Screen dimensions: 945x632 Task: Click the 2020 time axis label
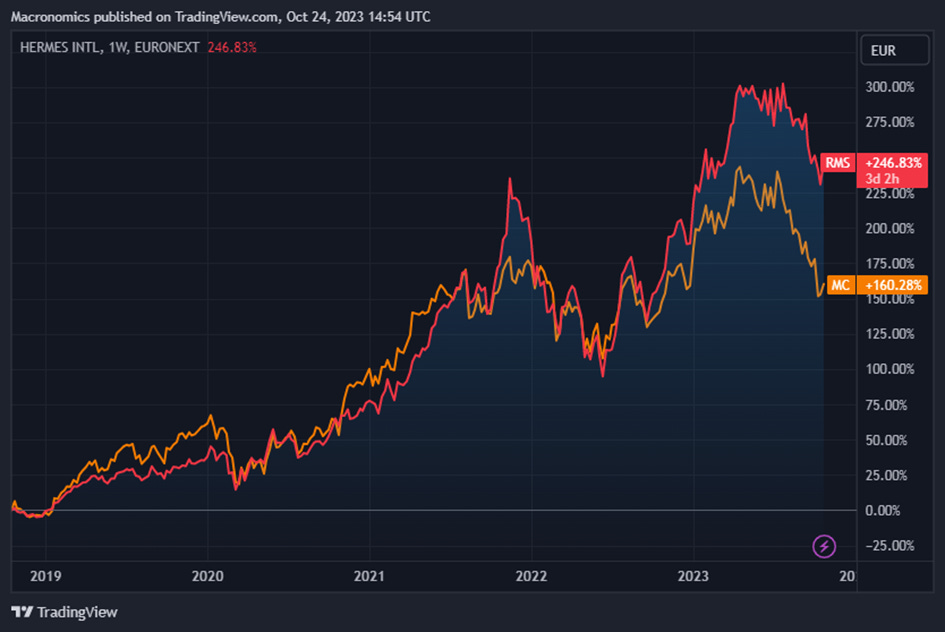click(x=207, y=576)
